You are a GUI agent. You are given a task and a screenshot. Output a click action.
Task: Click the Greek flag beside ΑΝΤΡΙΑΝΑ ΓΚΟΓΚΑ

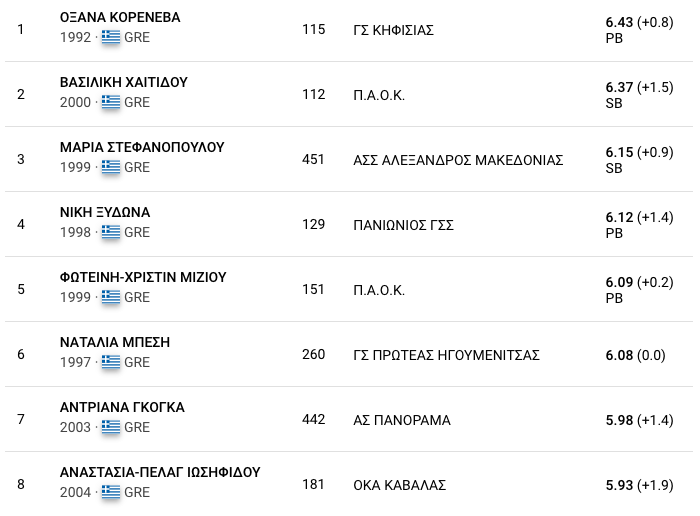[x=110, y=427]
